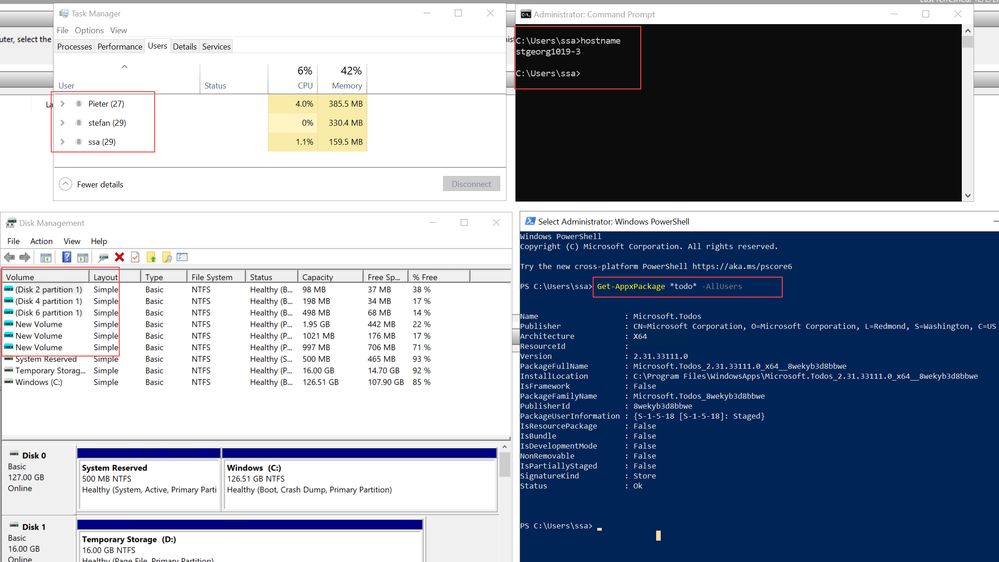Switch to the Performance tab
Image resolution: width=999 pixels, height=562 pixels.
(120, 47)
